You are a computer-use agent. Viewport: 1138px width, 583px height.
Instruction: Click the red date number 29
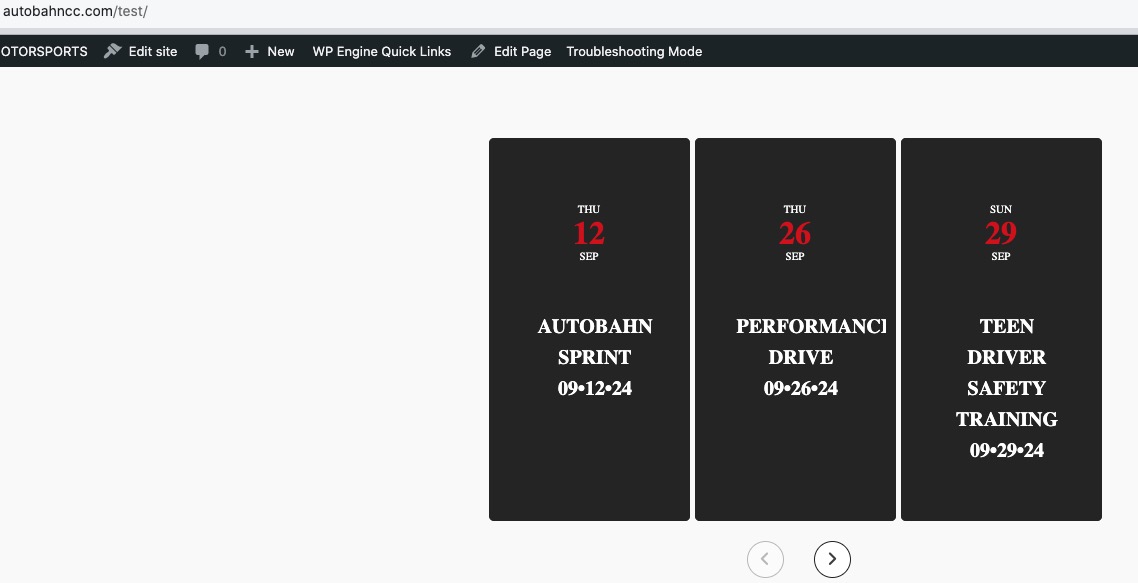pyautogui.click(x=1001, y=233)
